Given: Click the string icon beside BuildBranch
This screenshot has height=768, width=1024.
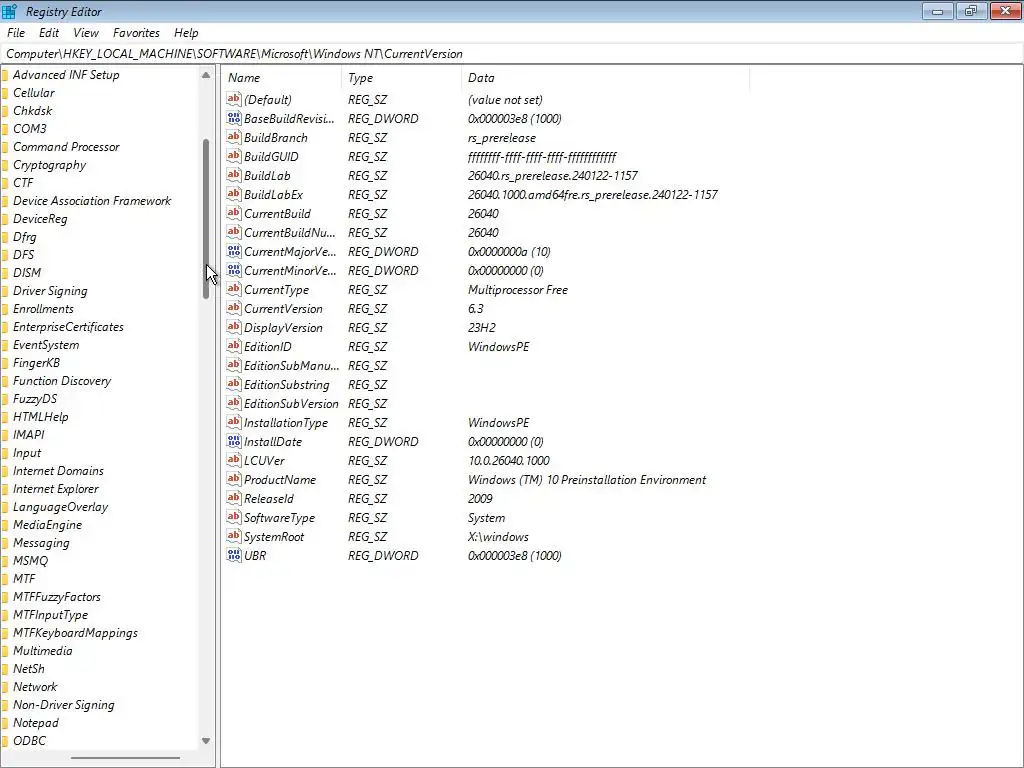Looking at the screenshot, I should pos(234,137).
